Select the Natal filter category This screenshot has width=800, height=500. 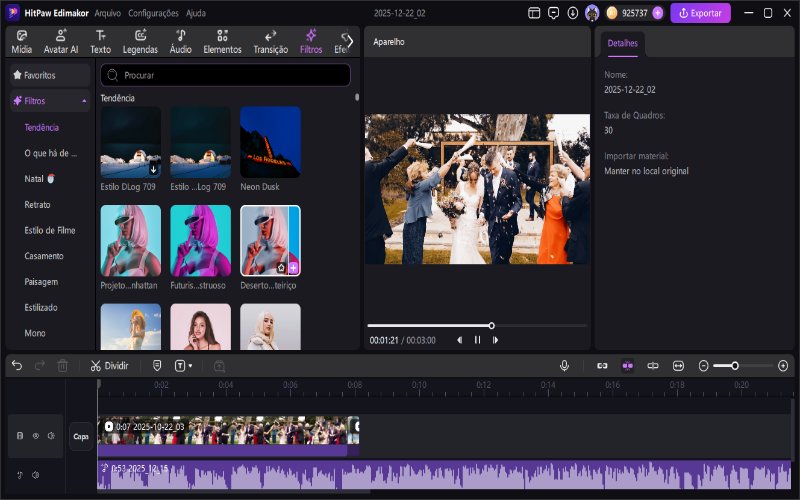point(39,179)
